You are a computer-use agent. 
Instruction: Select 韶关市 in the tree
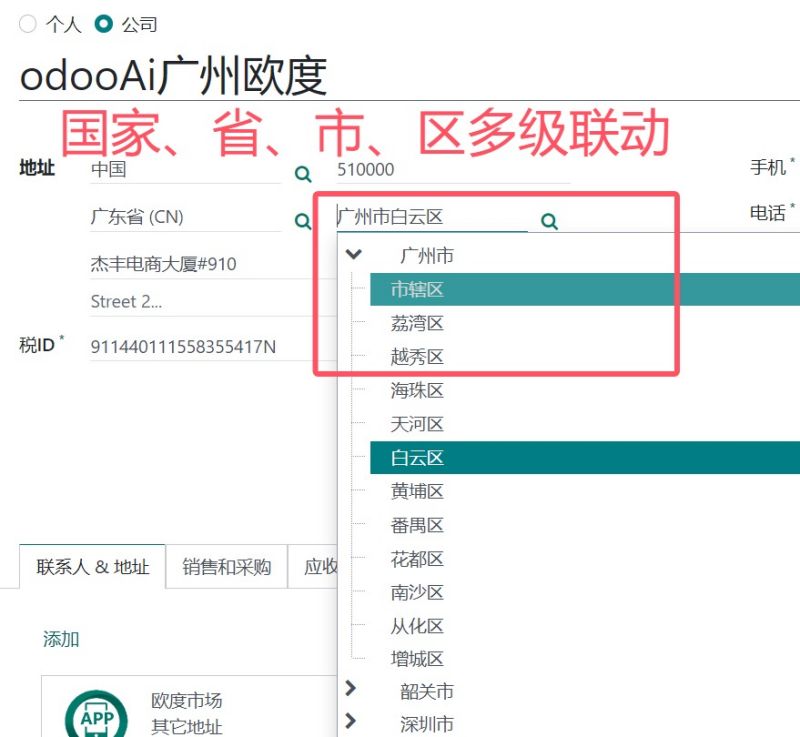(427, 692)
